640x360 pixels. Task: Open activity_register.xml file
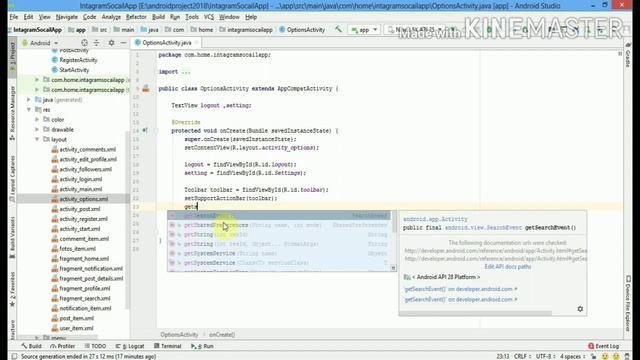tap(84, 219)
